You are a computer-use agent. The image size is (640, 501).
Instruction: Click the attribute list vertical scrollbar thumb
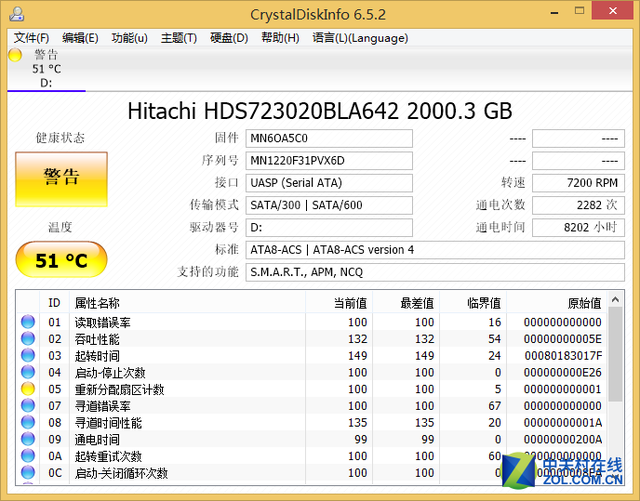click(616, 354)
